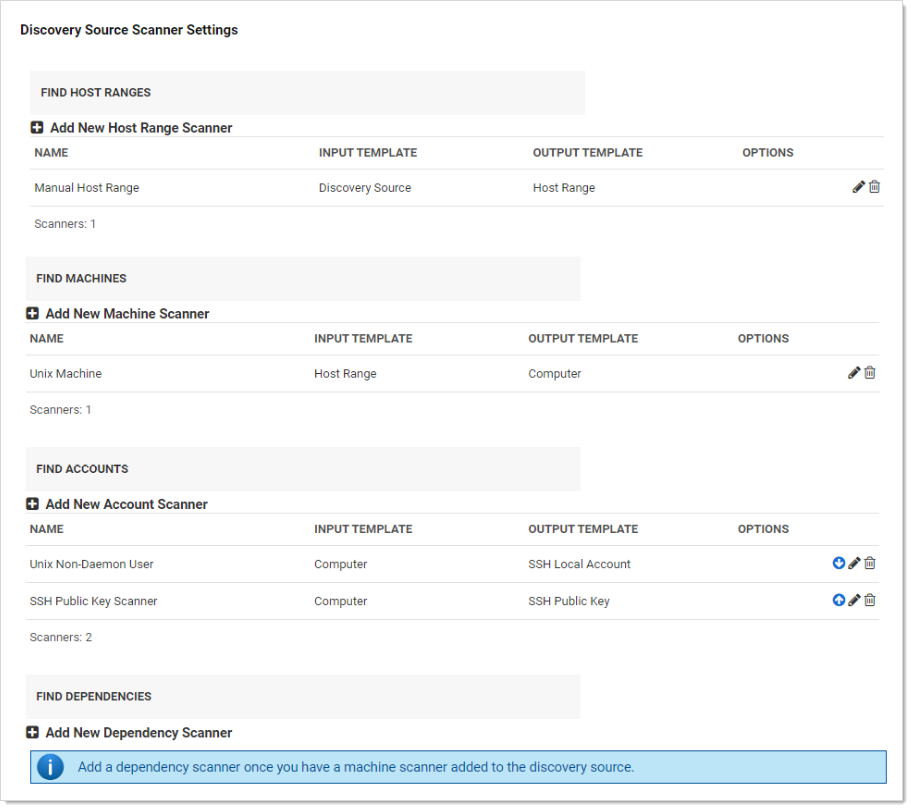Delete the SSH Public Key Scanner
The width and height of the screenshot is (911, 809).
click(x=870, y=600)
